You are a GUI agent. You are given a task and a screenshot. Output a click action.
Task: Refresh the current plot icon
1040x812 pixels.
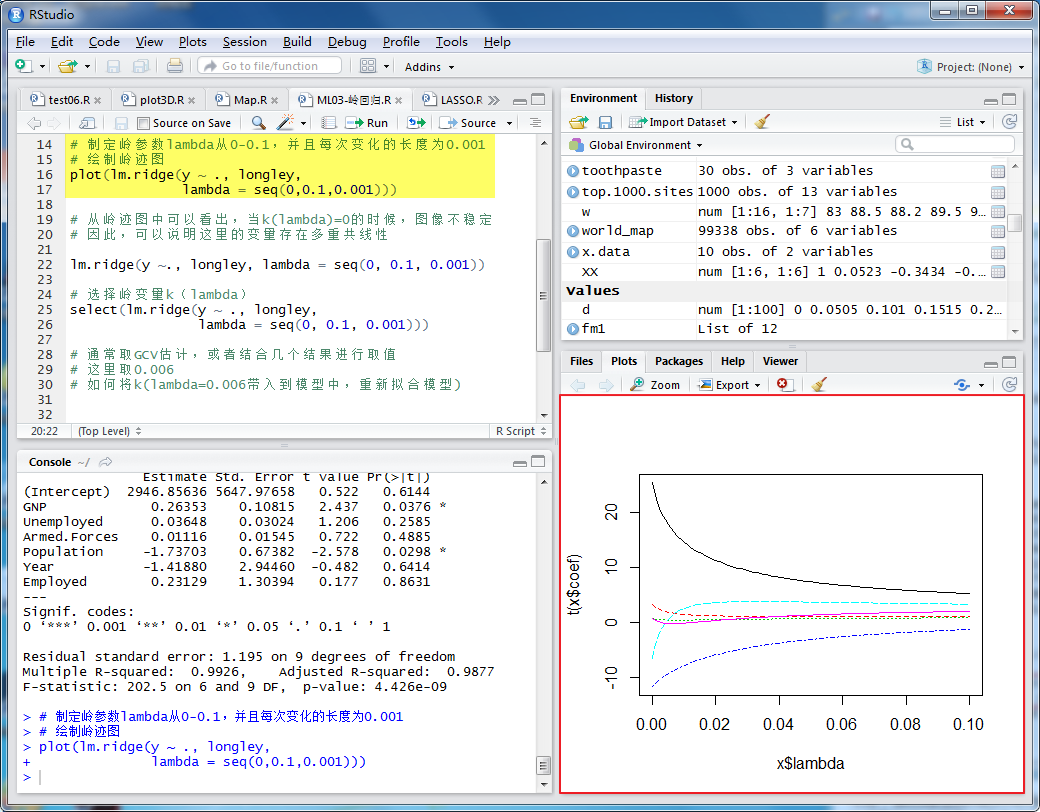pyautogui.click(x=1009, y=384)
